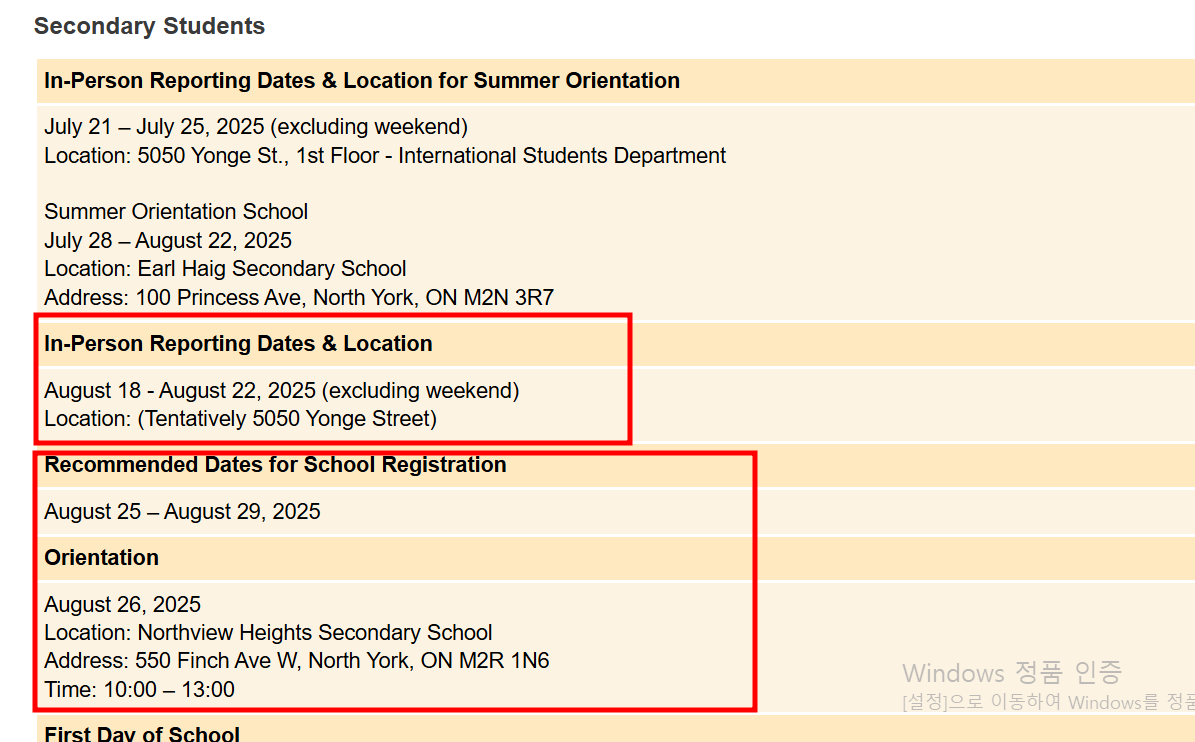Select the Tentatively 5050 Yonge Street location

point(240,419)
